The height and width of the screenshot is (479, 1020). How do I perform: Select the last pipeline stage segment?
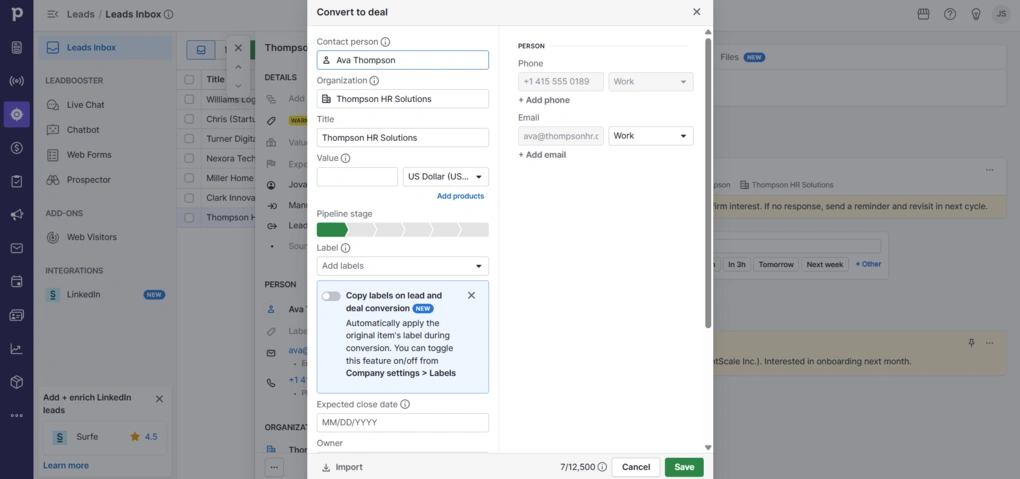click(474, 230)
